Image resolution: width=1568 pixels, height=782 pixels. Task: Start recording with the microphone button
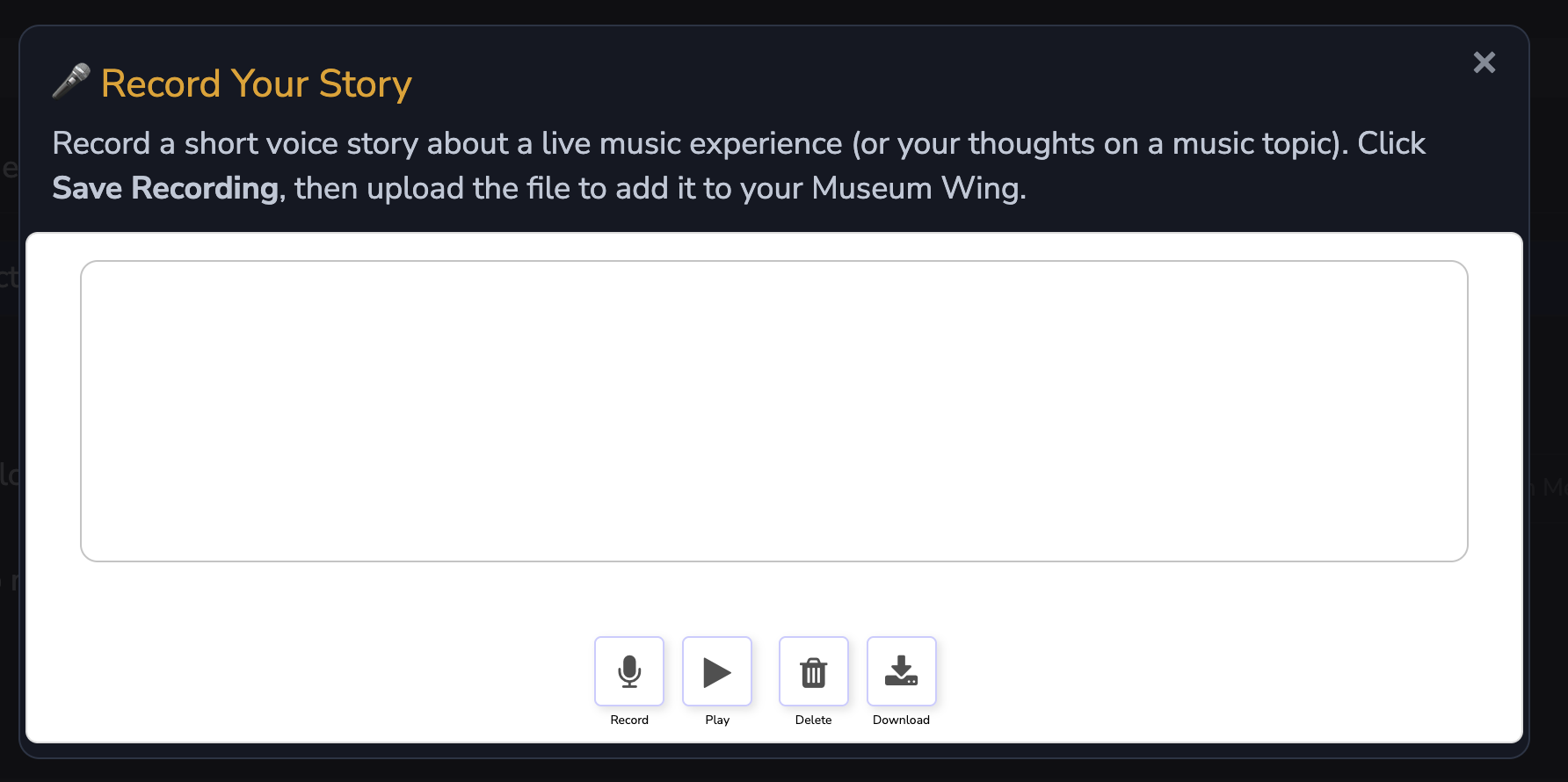tap(629, 671)
